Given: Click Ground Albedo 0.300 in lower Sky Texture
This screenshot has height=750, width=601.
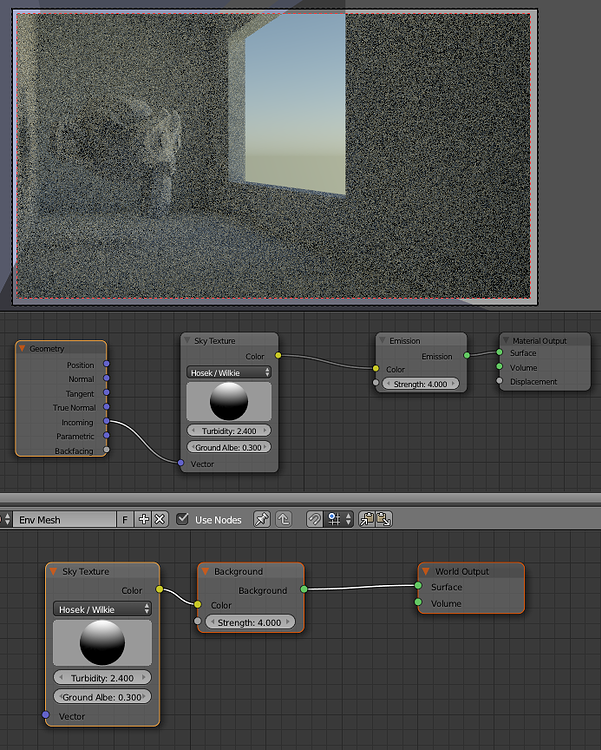Looking at the screenshot, I should tap(102, 697).
